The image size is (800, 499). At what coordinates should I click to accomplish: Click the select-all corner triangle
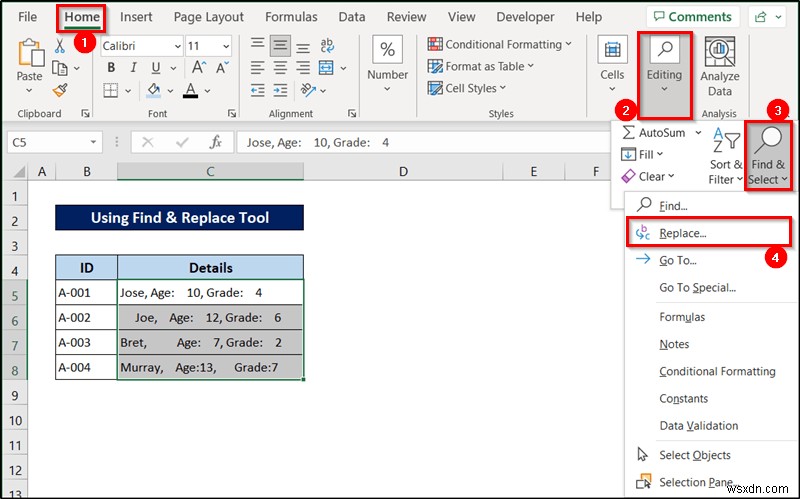coord(17,171)
